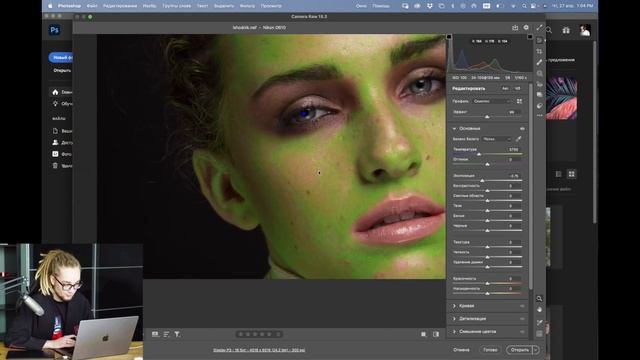Open the Фильтр menu

(247, 6)
